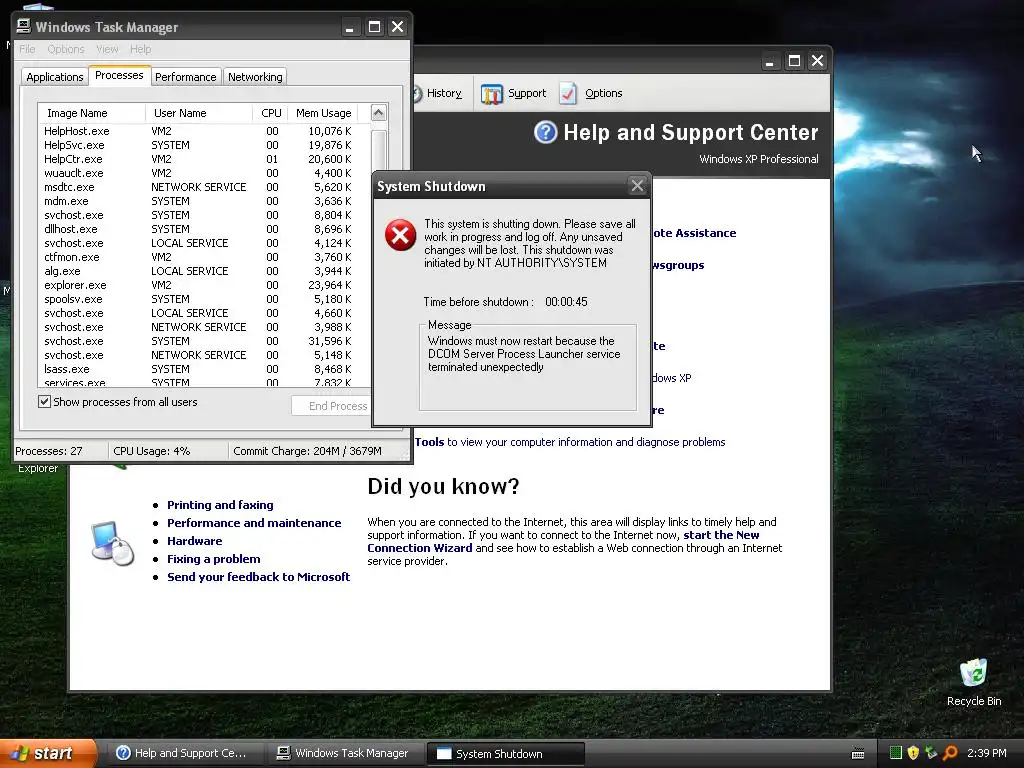Click the computer and mouse help topic icon
Image resolution: width=1024 pixels, height=768 pixels.
click(x=112, y=543)
